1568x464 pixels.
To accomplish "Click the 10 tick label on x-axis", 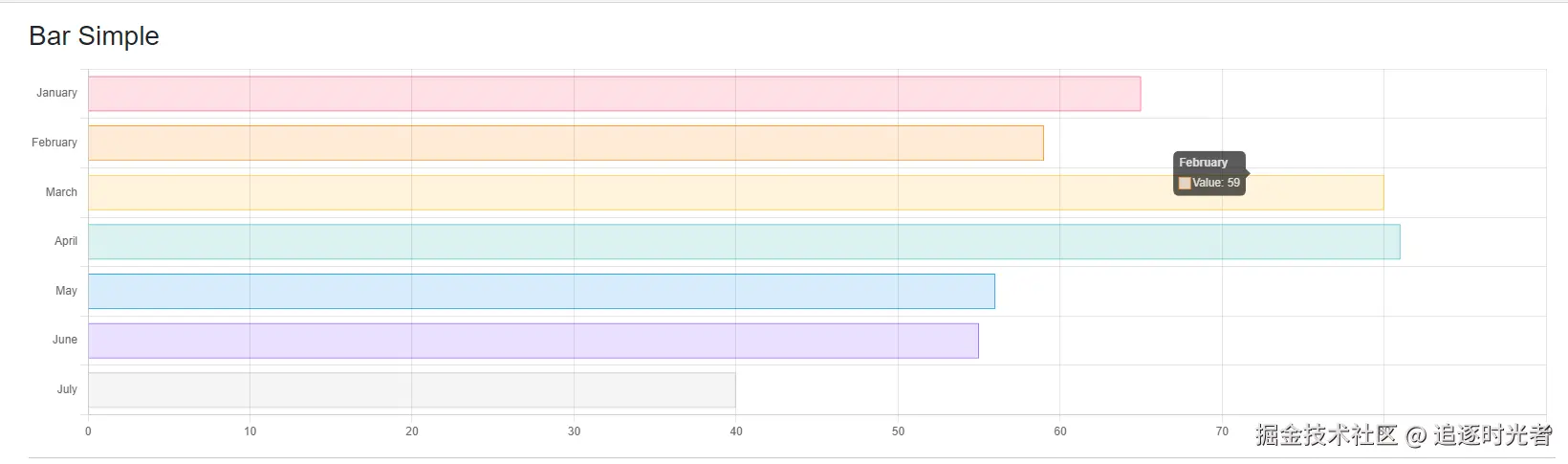I will (250, 431).
